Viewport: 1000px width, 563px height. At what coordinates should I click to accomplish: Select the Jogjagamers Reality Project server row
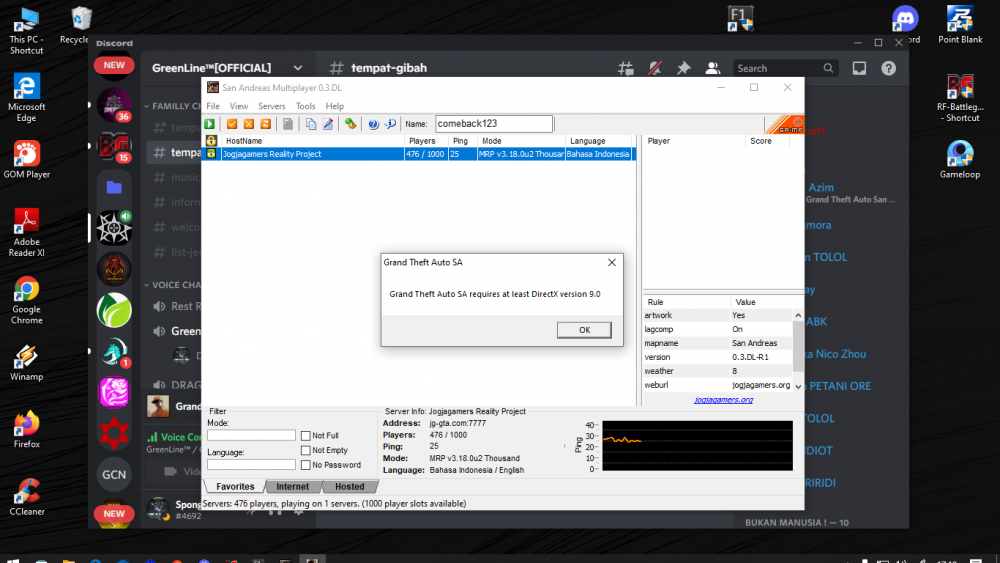pos(419,154)
